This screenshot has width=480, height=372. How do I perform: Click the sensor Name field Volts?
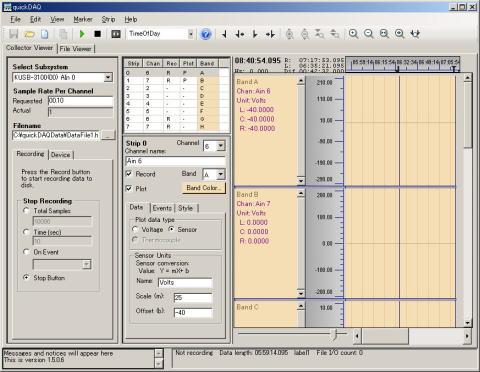(x=185, y=283)
